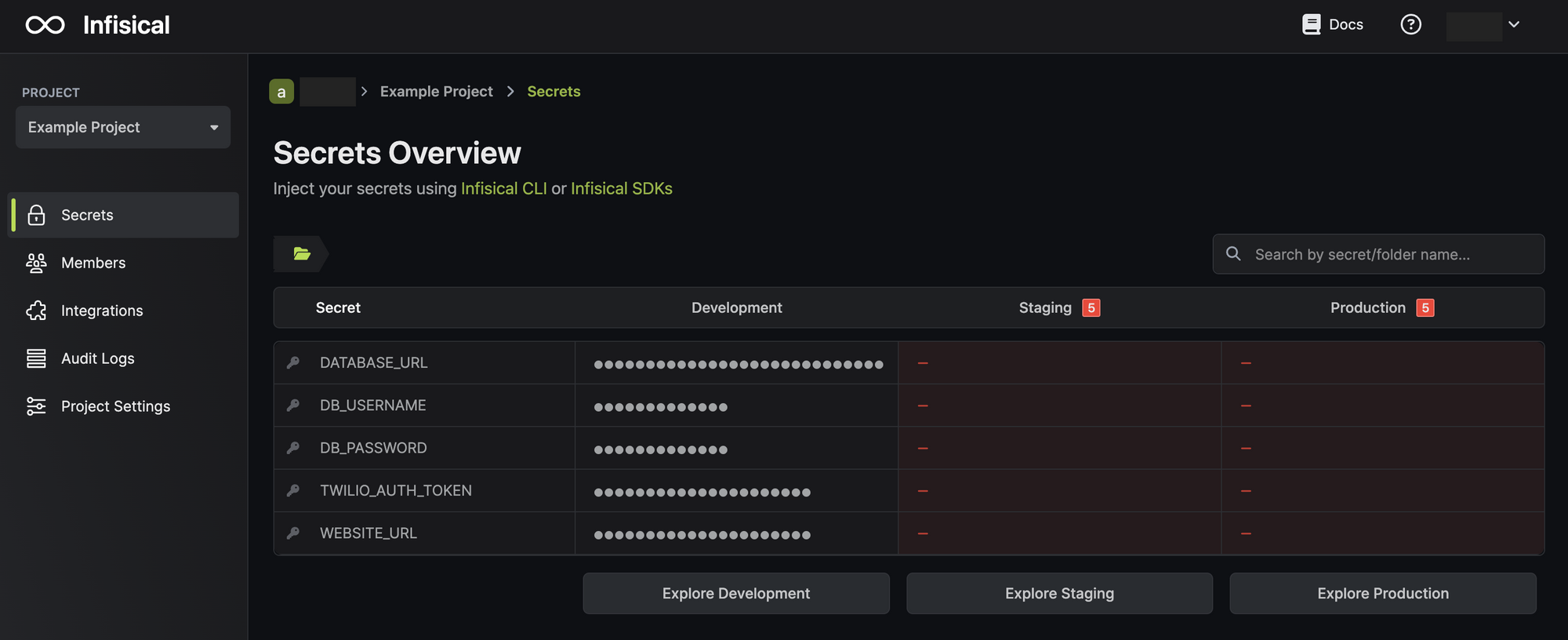The width and height of the screenshot is (1568, 640).
Task: Open the Docs book icon
Action: click(1311, 24)
